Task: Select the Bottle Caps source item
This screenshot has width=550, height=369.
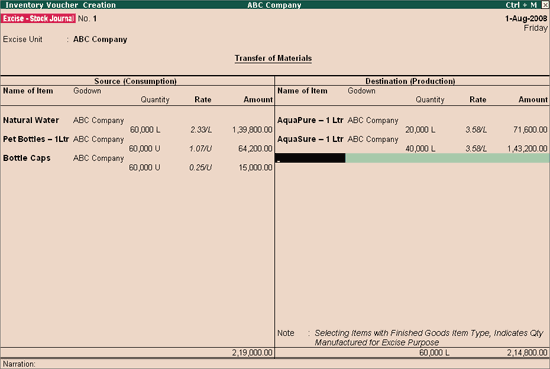Action: [x=27, y=158]
